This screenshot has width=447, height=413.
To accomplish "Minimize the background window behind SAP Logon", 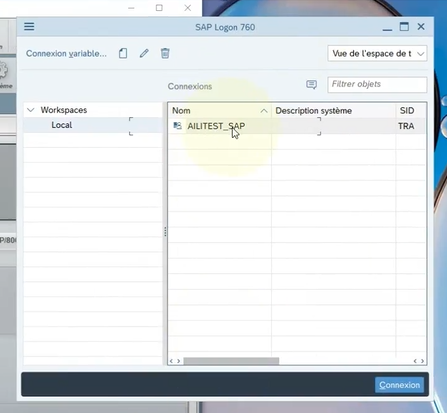I will (131, 8).
